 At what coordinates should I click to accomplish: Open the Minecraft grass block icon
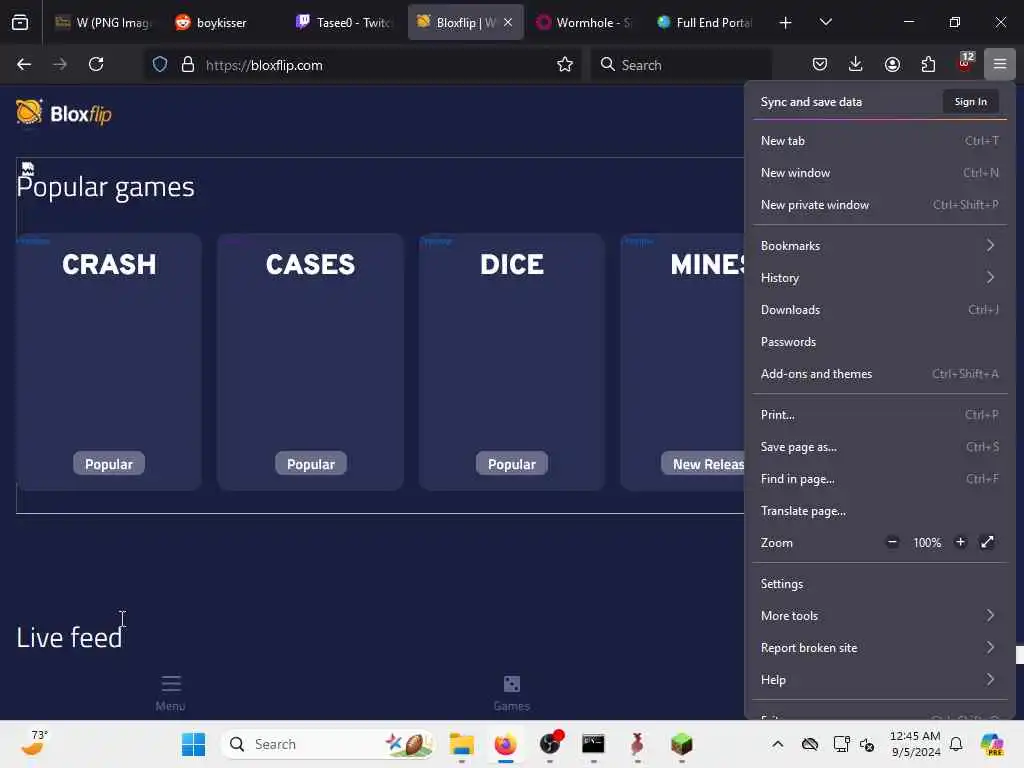click(x=681, y=744)
